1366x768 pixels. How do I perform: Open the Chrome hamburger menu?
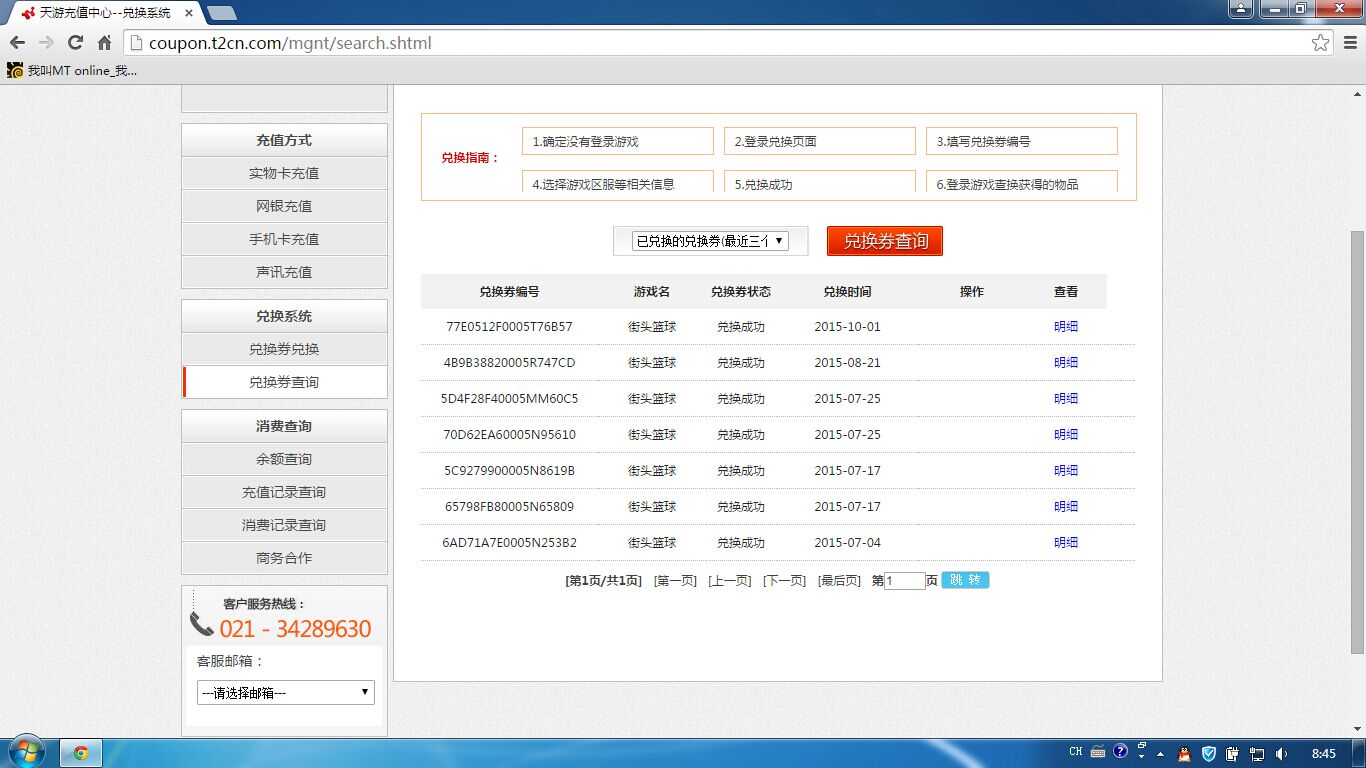1350,43
